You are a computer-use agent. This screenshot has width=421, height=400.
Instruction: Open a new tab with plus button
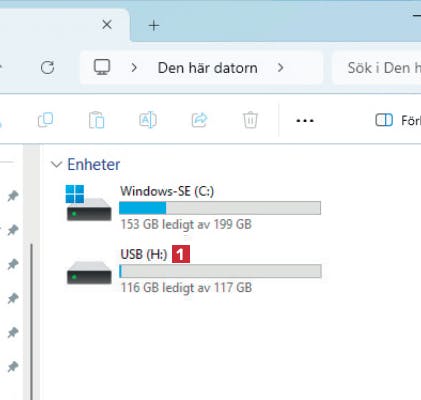pos(154,26)
